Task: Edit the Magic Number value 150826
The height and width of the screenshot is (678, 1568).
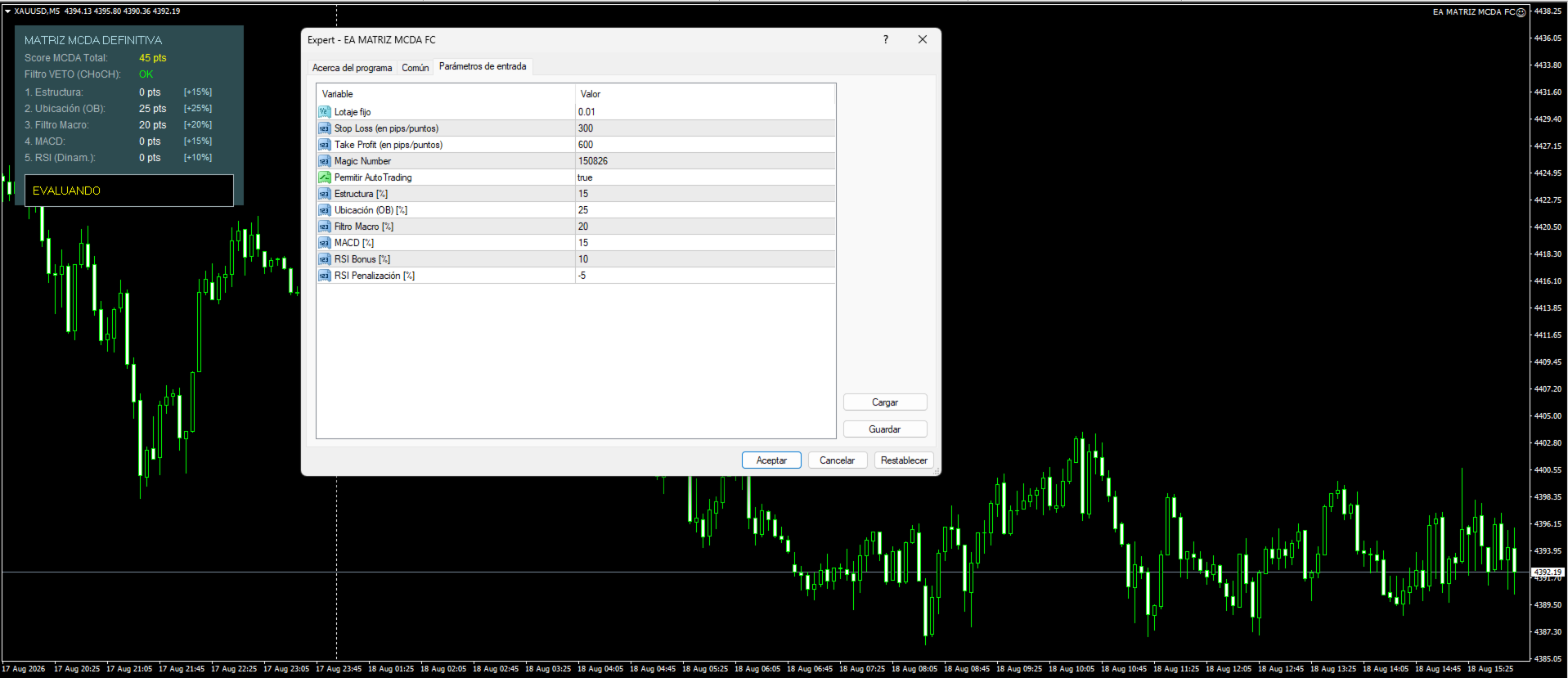Action: click(x=705, y=161)
